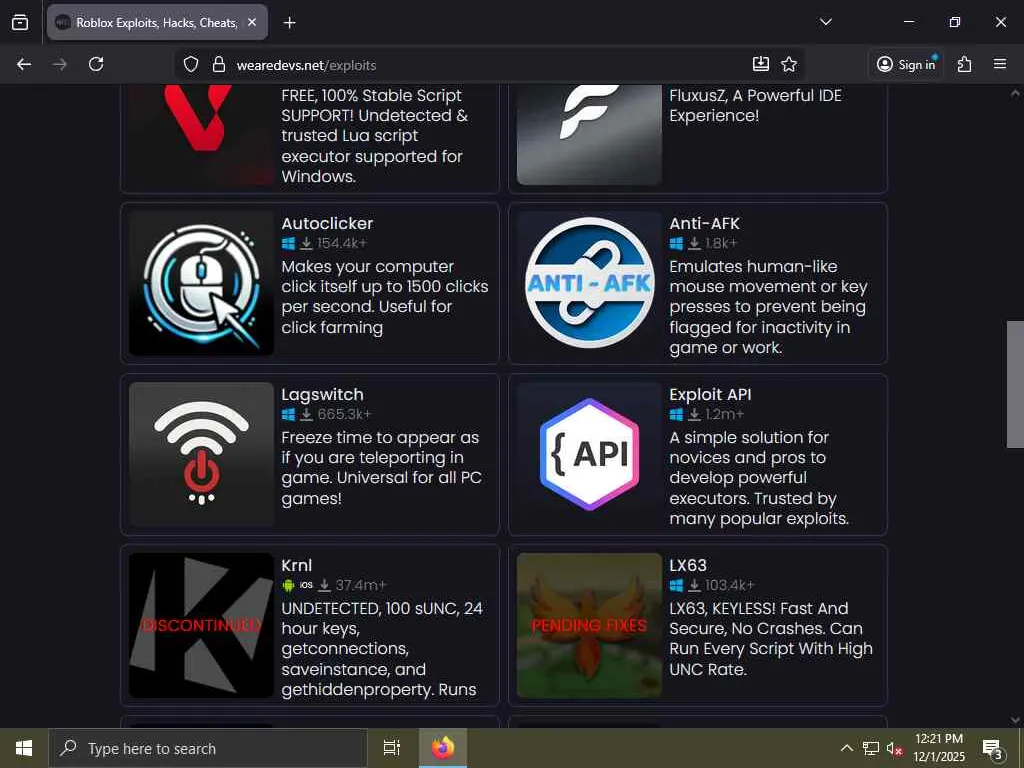Image resolution: width=1024 pixels, height=768 pixels.
Task: Open the discontinued Krnl thumbnail
Action: coord(201,625)
